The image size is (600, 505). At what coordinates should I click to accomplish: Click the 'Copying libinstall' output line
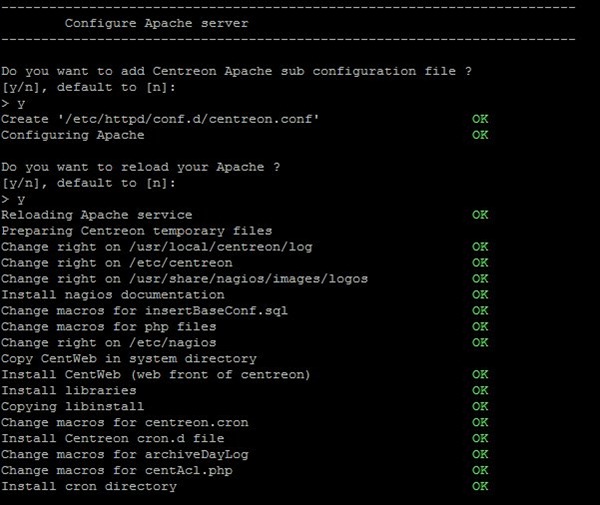[x=73, y=406]
